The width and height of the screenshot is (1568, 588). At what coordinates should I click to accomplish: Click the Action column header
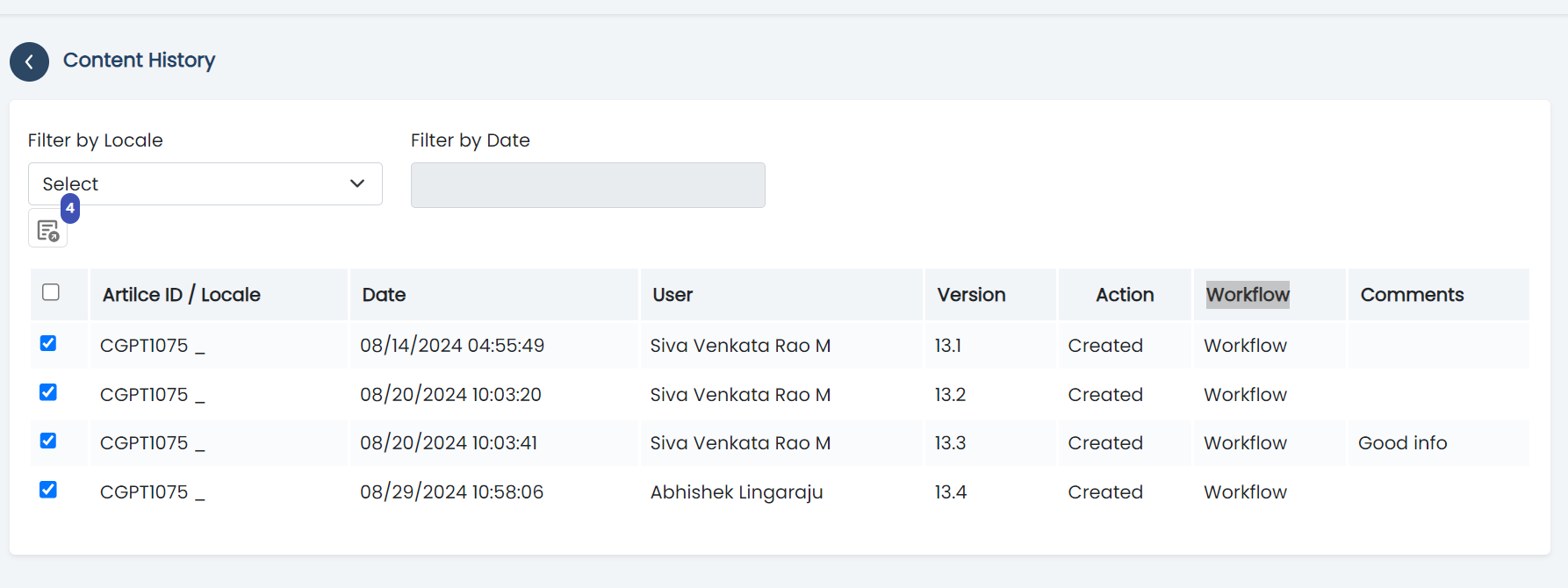(1125, 295)
